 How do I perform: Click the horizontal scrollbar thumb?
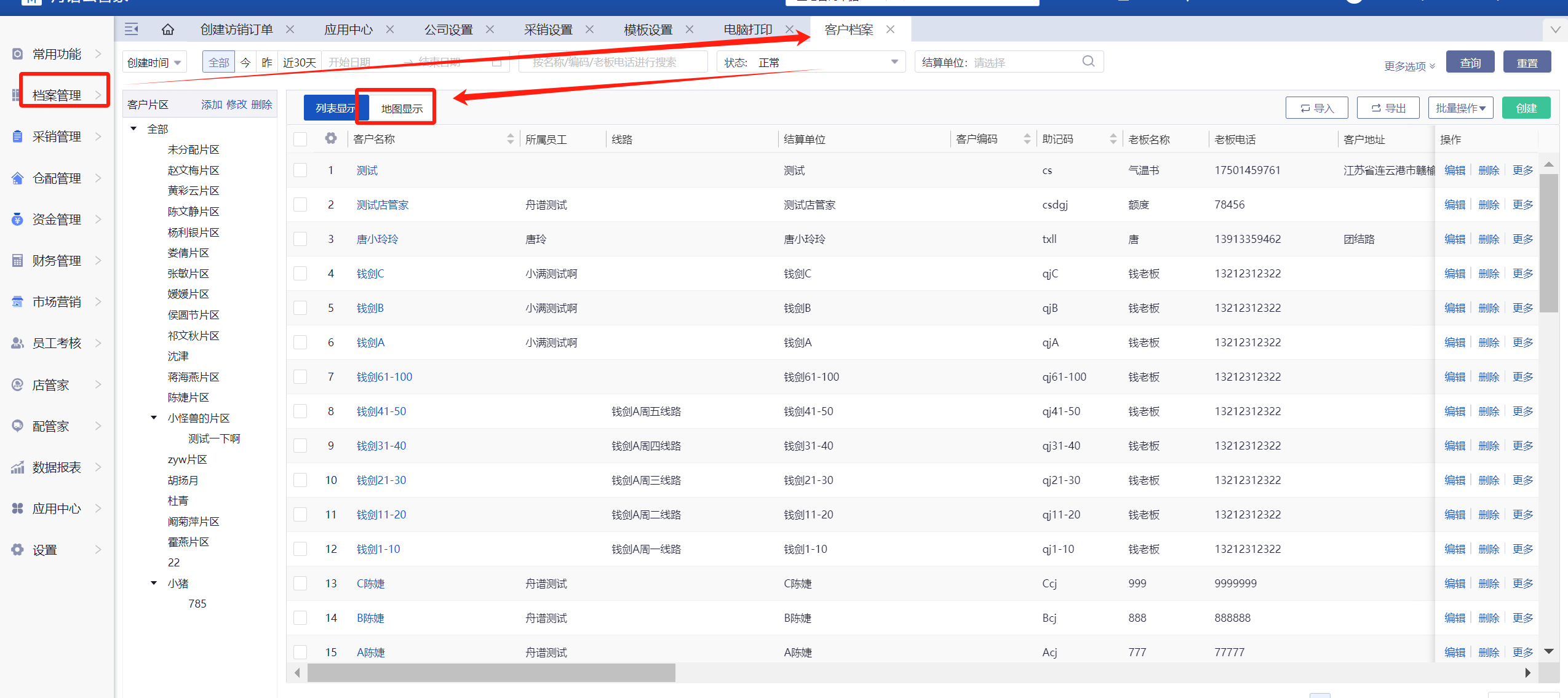tap(491, 673)
